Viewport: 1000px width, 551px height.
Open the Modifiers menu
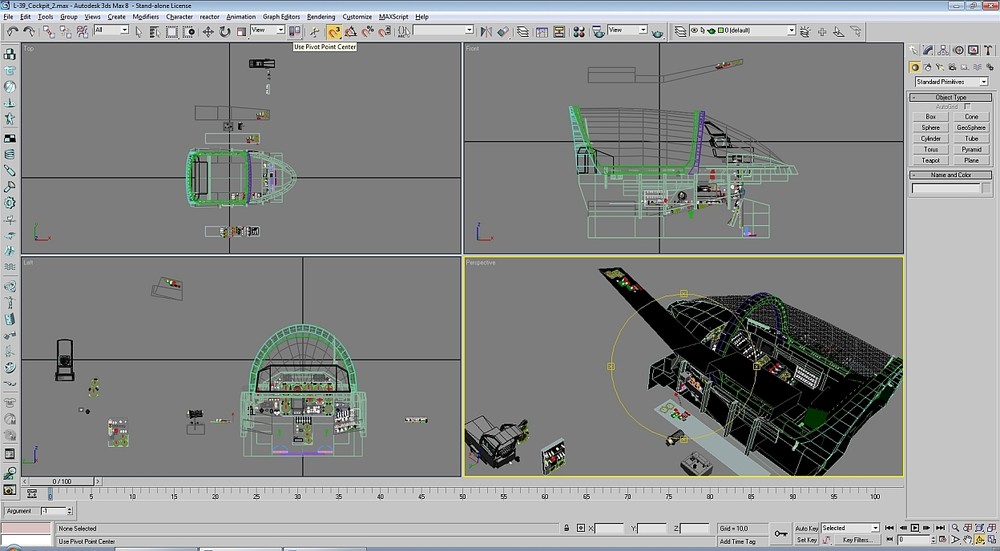coord(145,17)
